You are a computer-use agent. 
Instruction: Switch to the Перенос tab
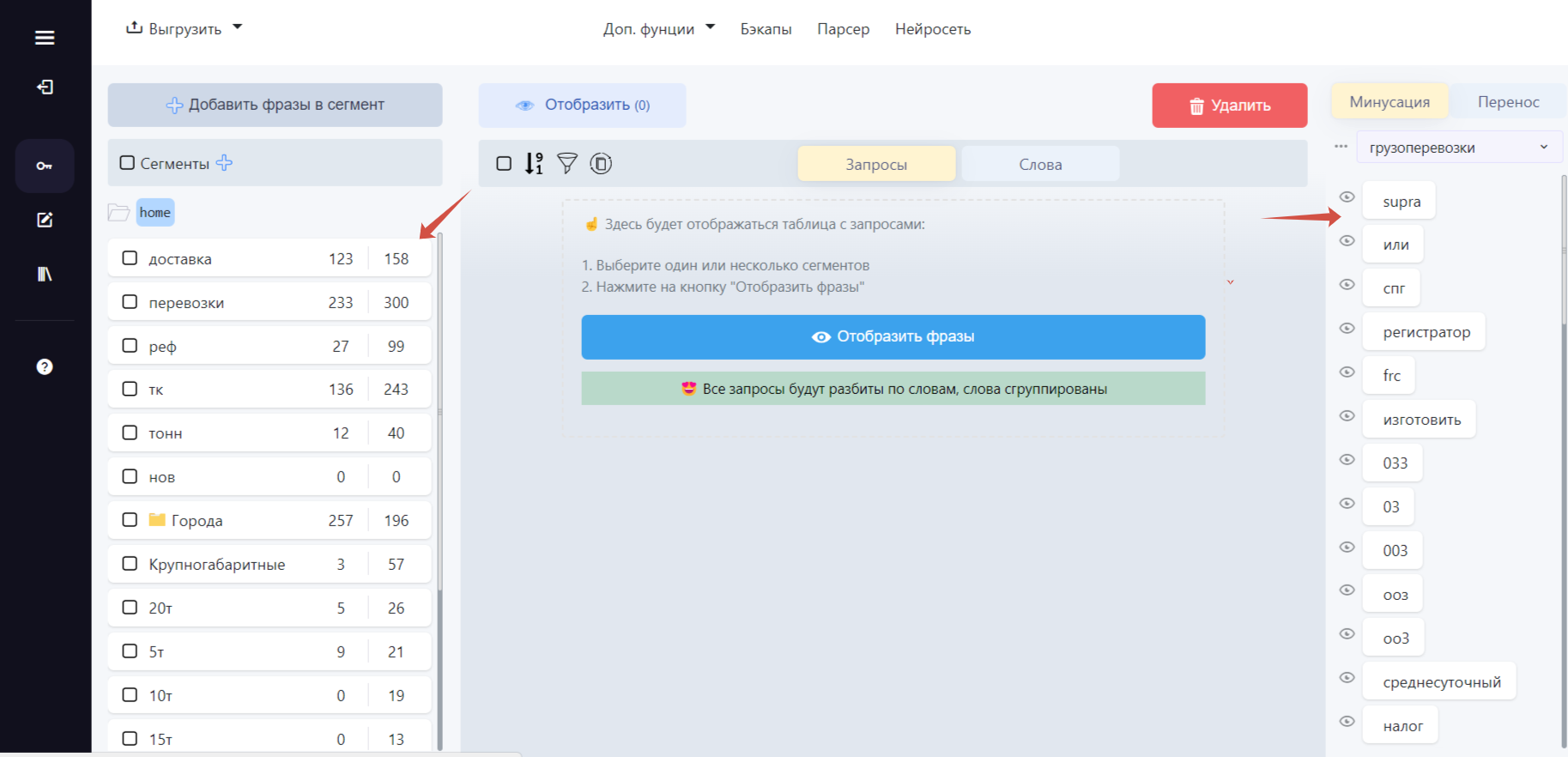point(1508,101)
